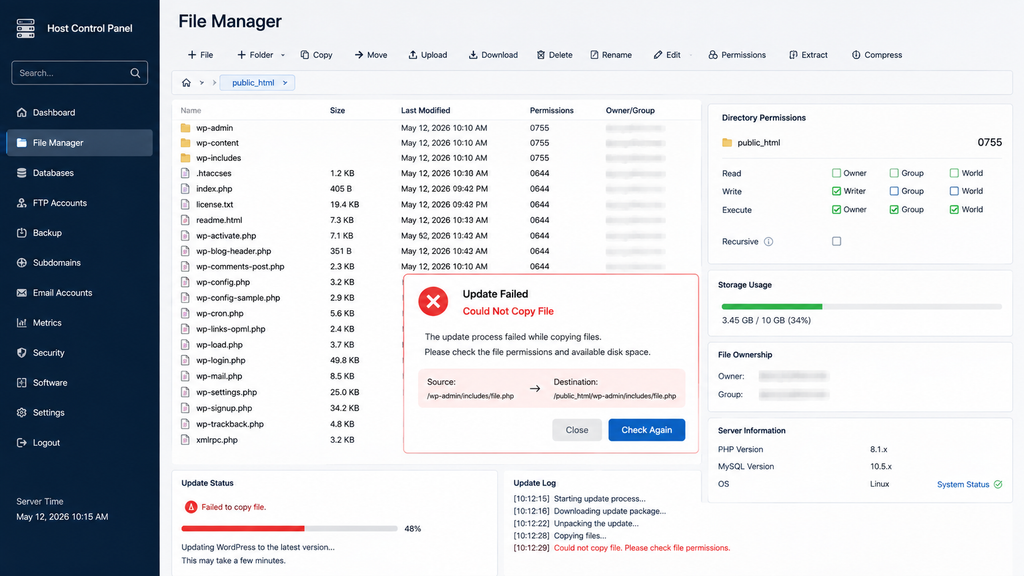Expand the public_html breadcrumb chevron

tap(285, 83)
